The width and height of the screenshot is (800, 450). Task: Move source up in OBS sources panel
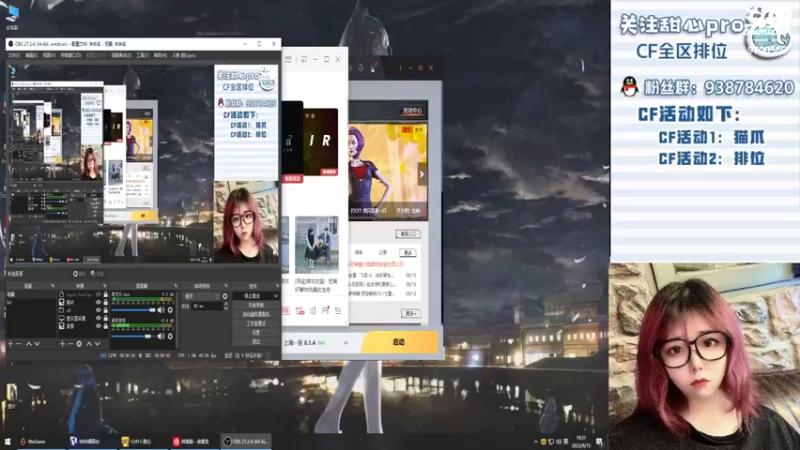tap(89, 344)
